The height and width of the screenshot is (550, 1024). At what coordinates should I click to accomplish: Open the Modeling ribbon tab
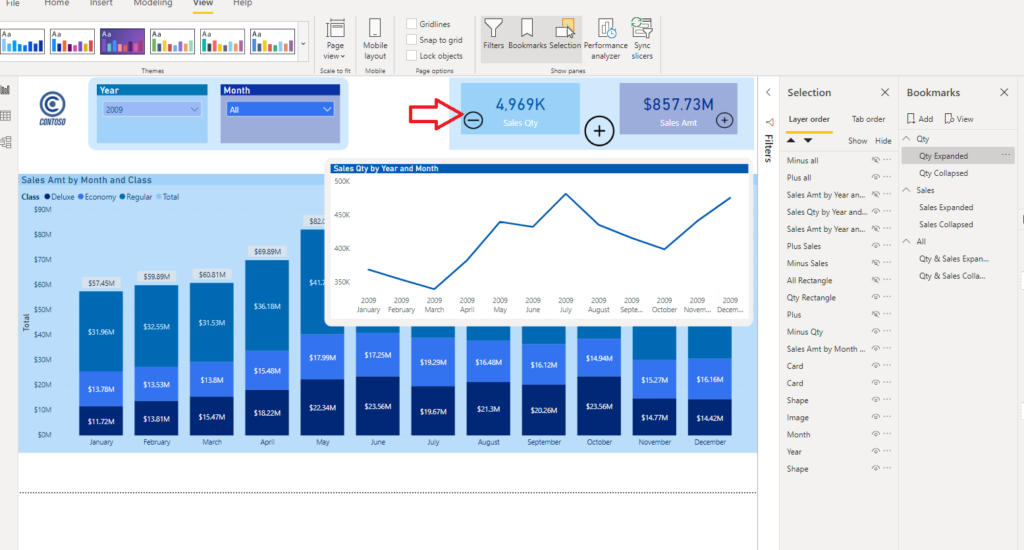point(153,3)
